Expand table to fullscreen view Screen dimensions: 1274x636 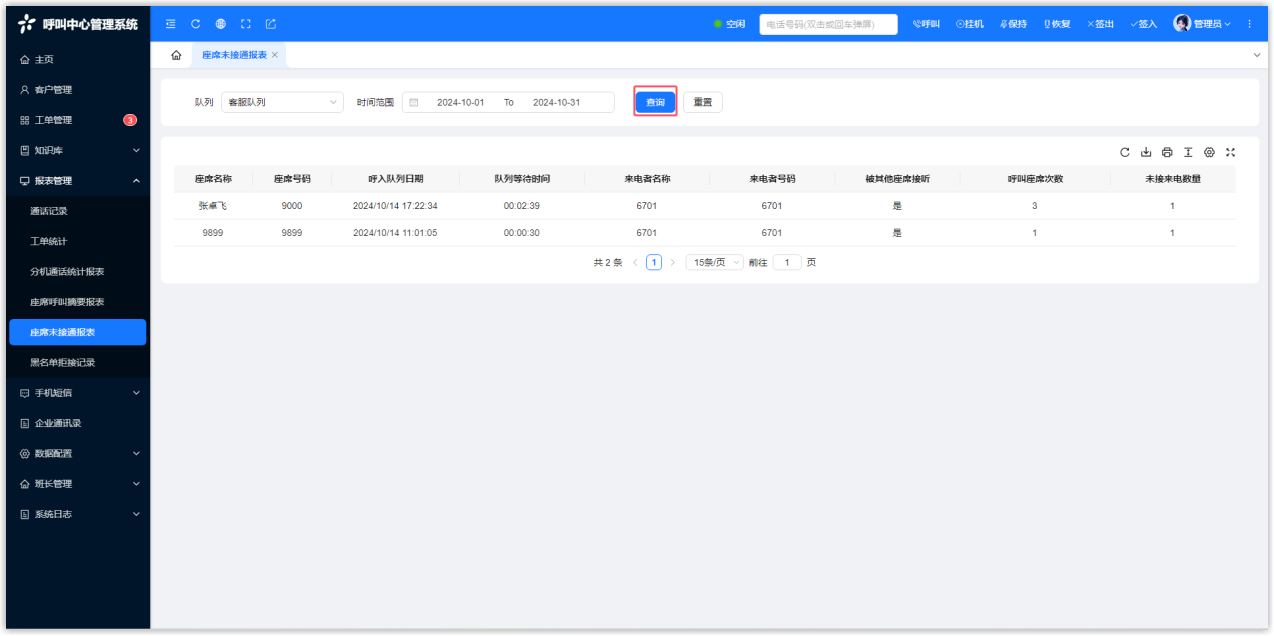click(x=1231, y=152)
